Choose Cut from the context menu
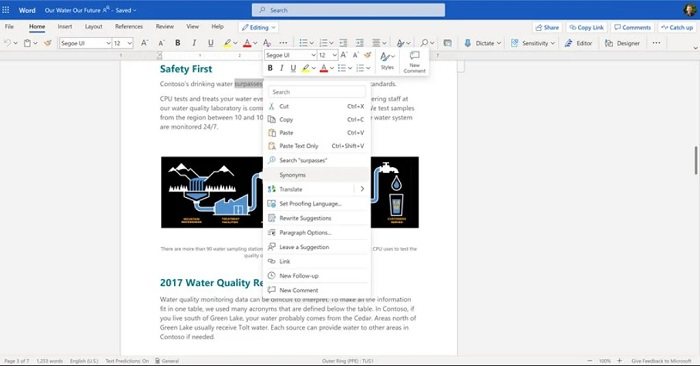The width and height of the screenshot is (700, 366). click(x=317, y=106)
